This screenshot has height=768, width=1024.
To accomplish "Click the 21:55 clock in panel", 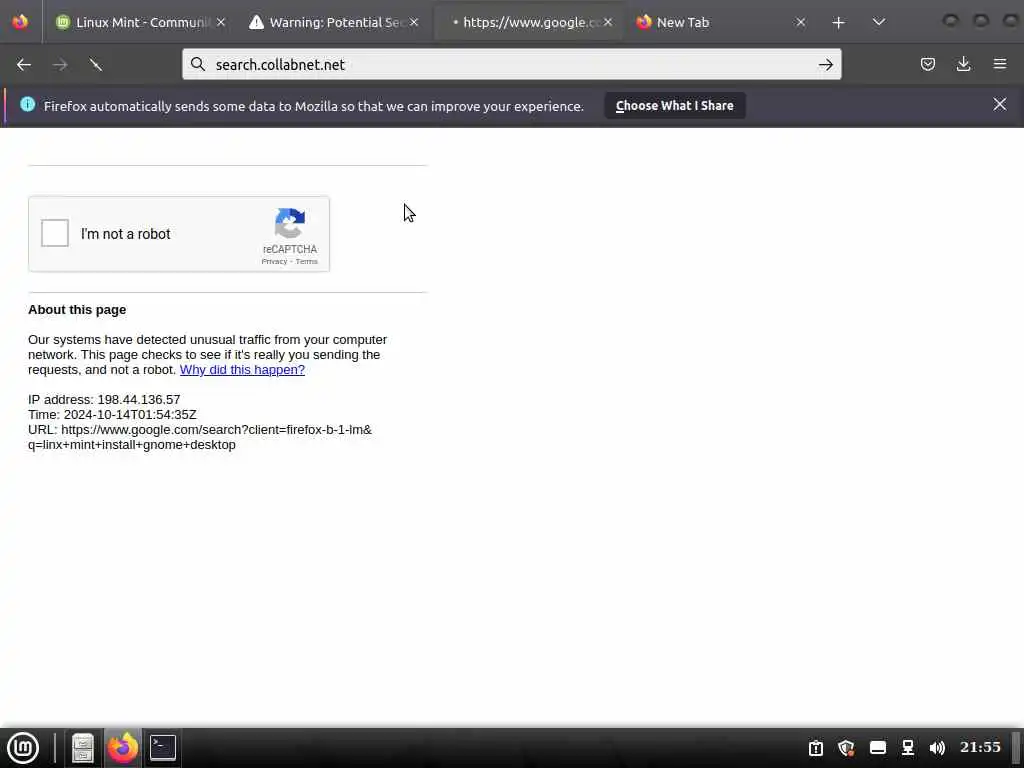I will point(980,747).
